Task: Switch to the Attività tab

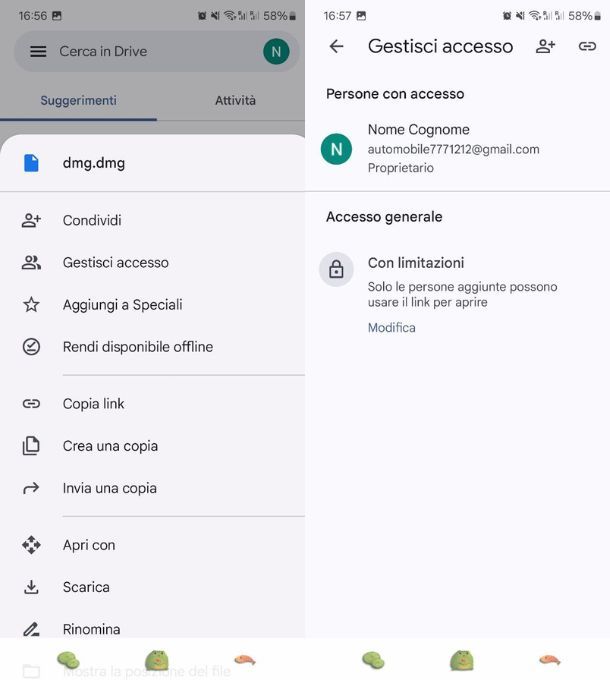Action: 235,100
